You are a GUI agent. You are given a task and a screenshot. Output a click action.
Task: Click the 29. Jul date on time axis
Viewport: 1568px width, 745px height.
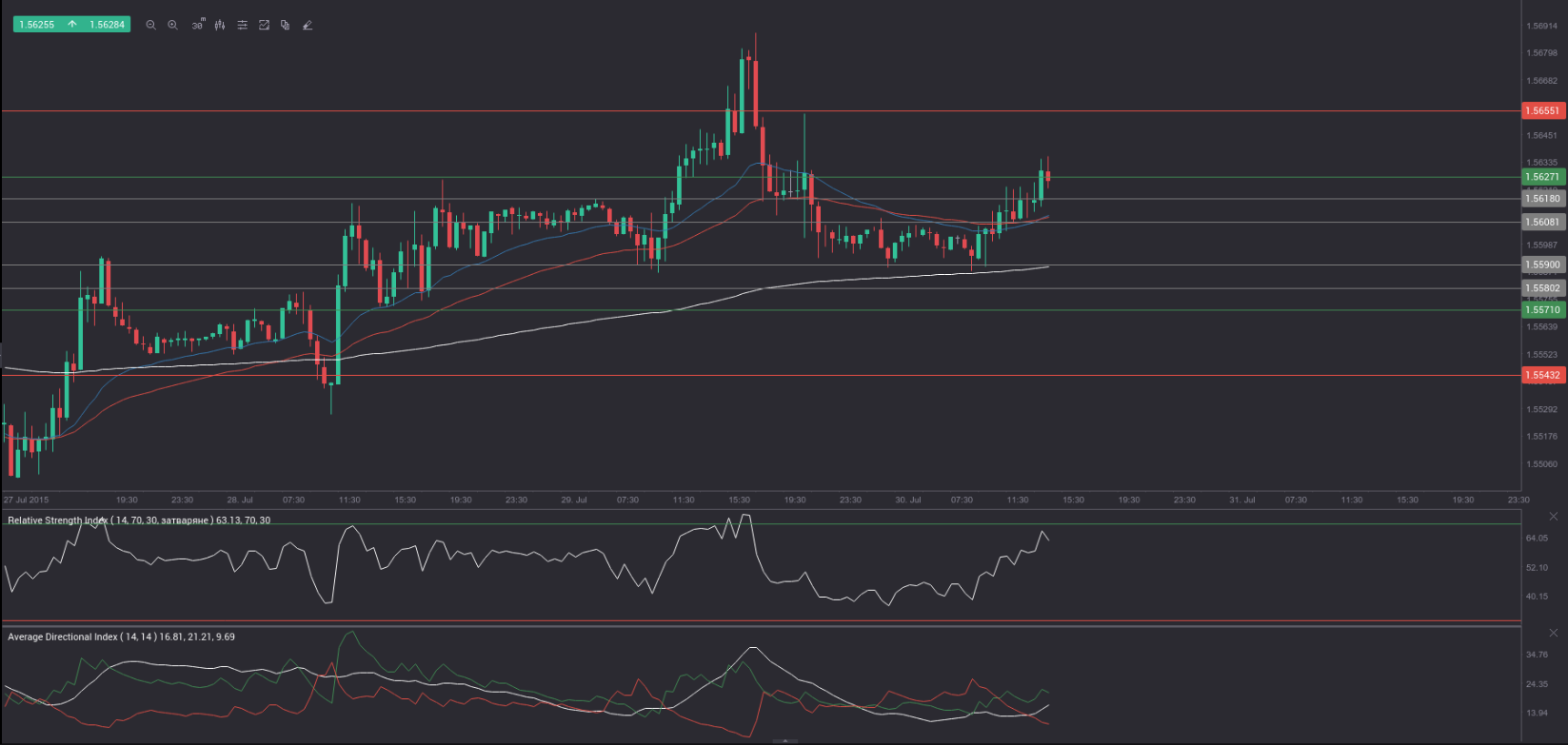click(x=573, y=500)
